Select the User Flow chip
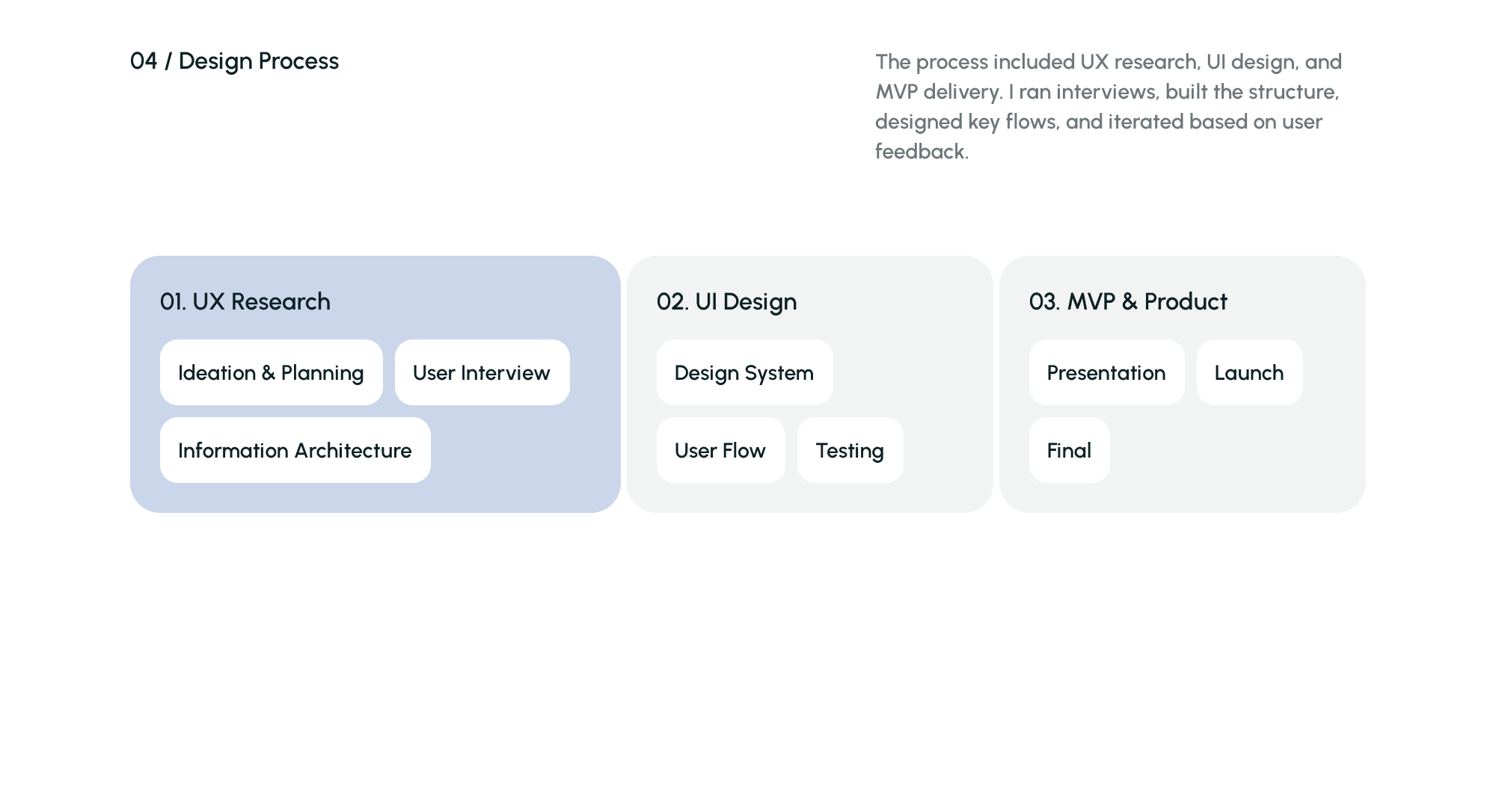 [x=720, y=450]
